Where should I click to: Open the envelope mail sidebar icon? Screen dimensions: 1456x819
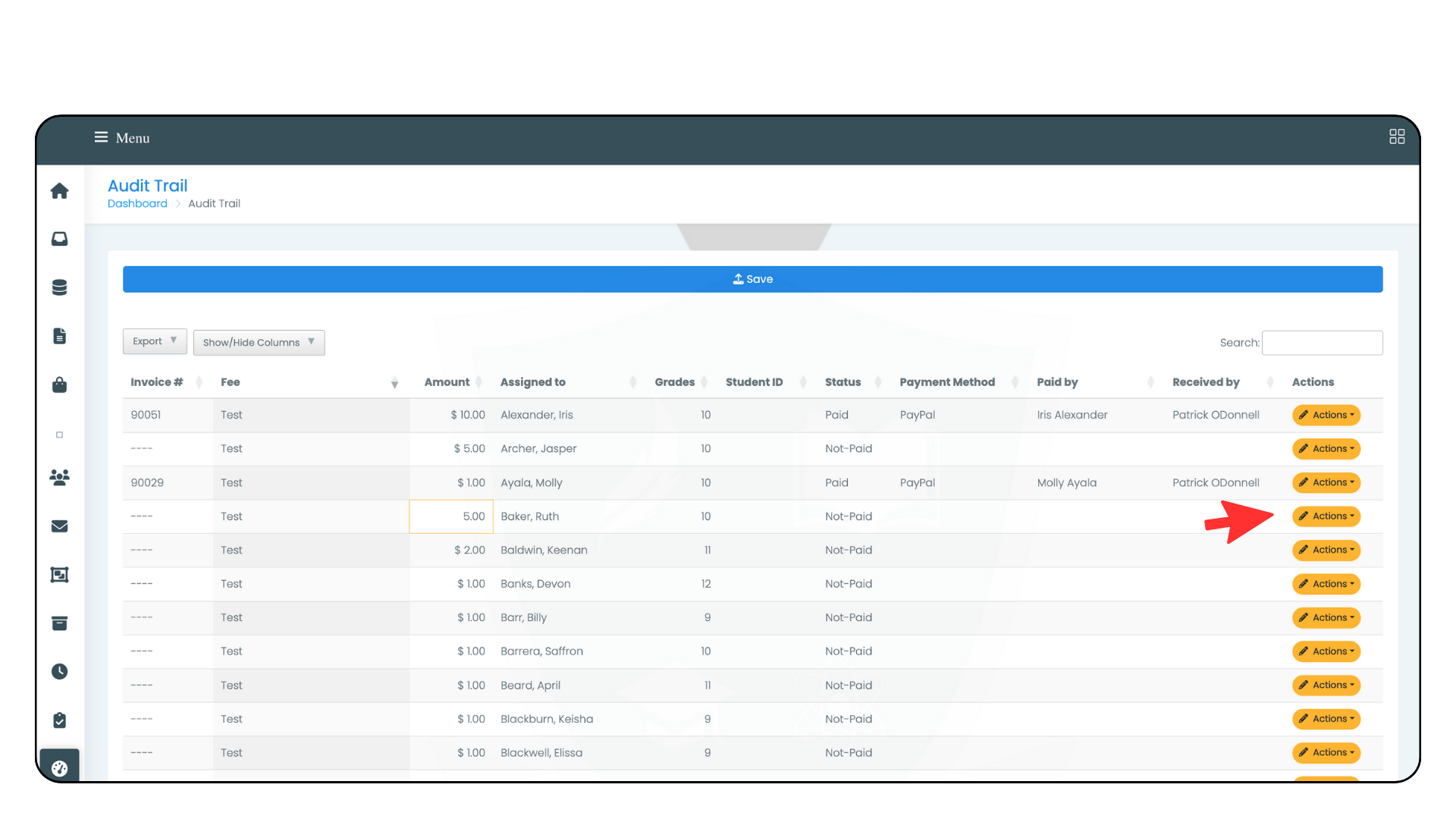point(59,526)
